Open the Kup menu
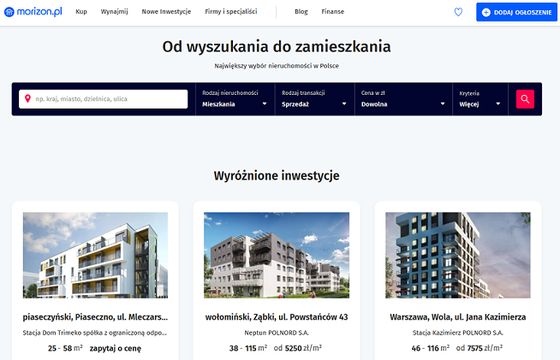560x360 pixels. (81, 12)
